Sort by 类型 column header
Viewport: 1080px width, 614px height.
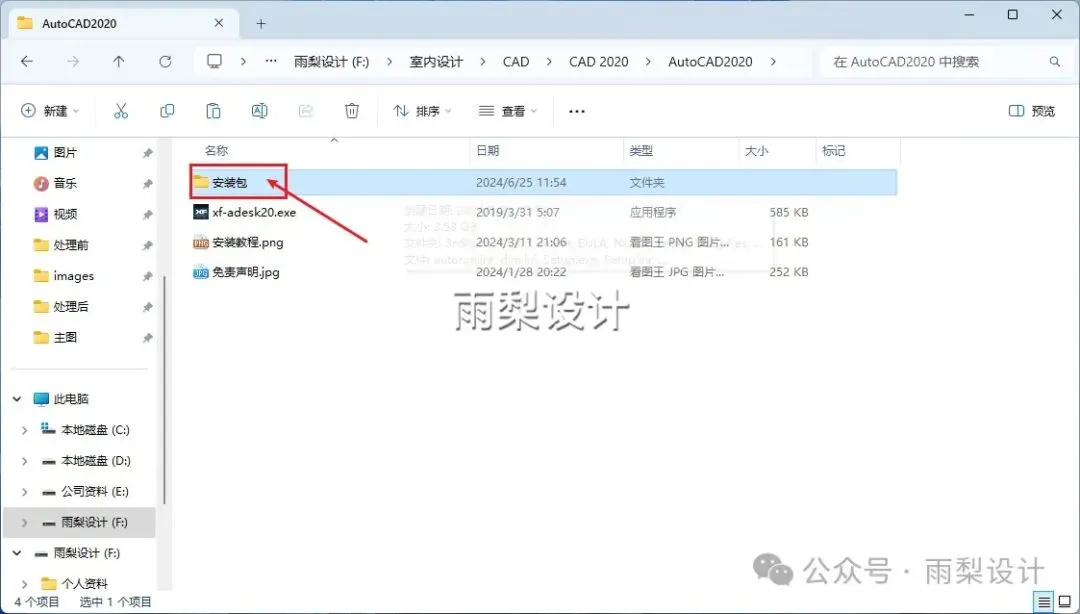tap(641, 150)
